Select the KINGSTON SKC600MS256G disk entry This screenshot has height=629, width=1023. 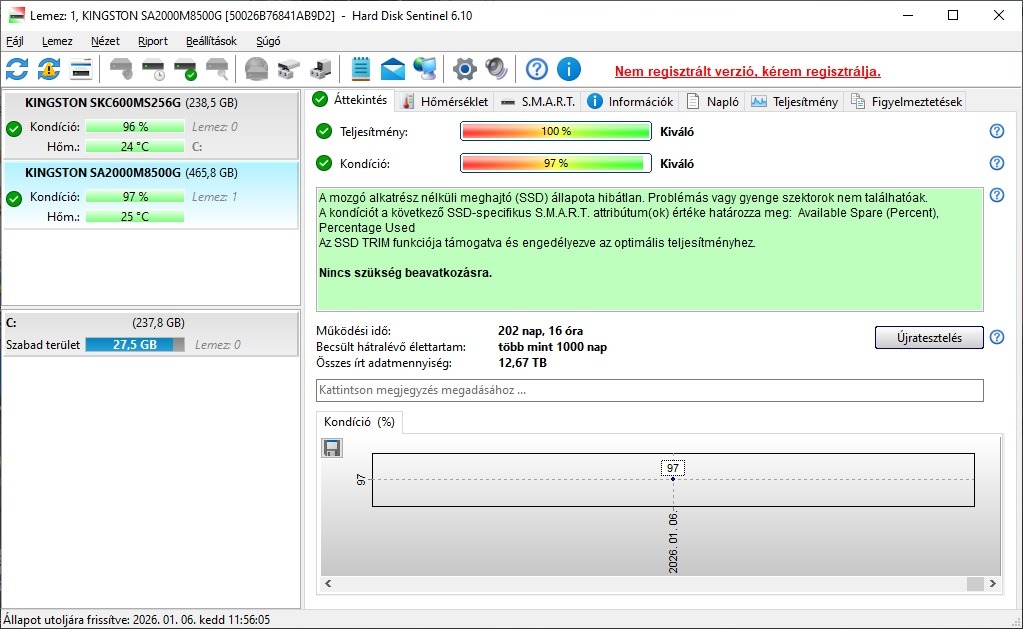[x=151, y=125]
